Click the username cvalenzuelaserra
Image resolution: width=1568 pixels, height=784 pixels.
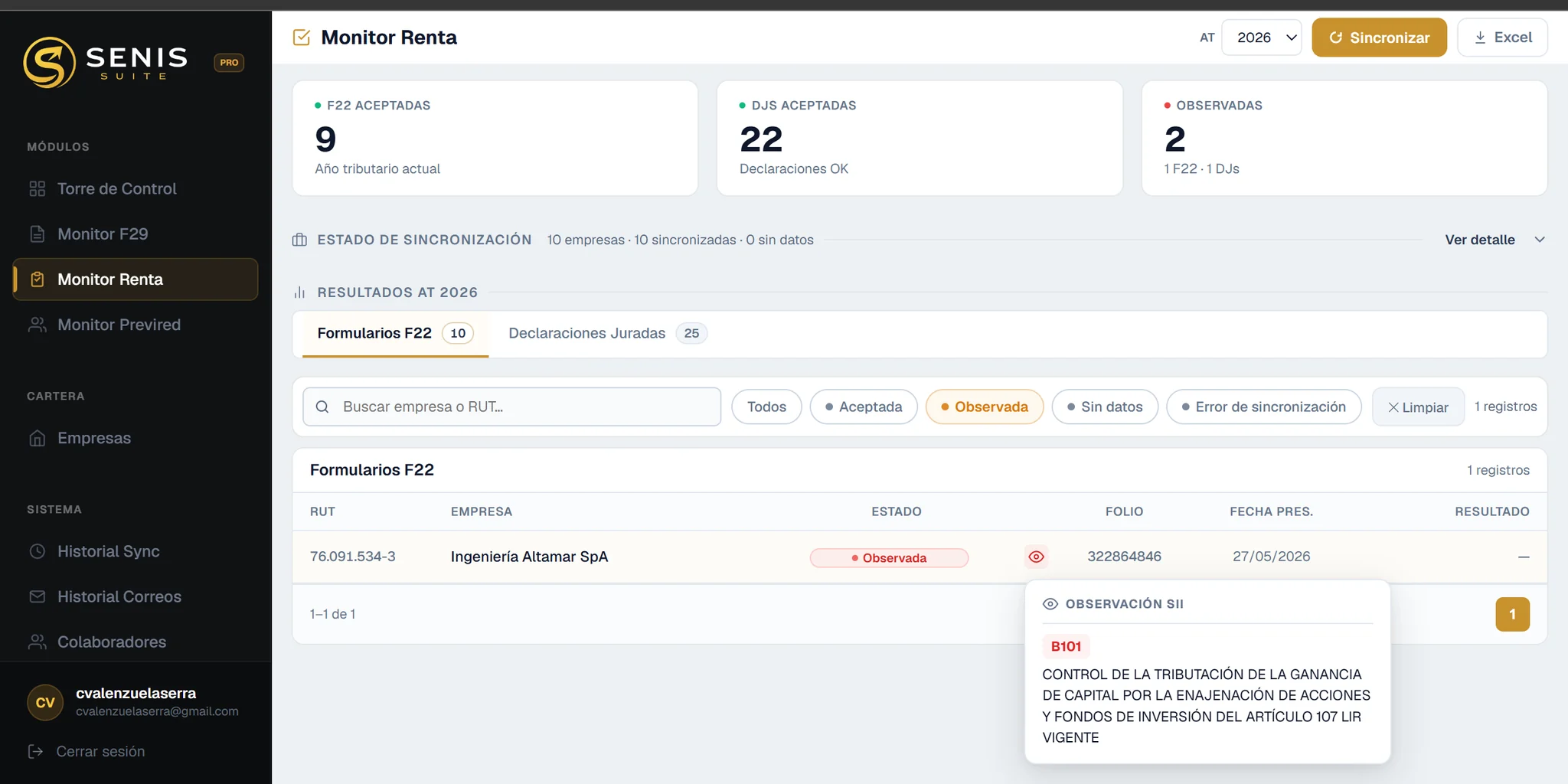(x=136, y=693)
